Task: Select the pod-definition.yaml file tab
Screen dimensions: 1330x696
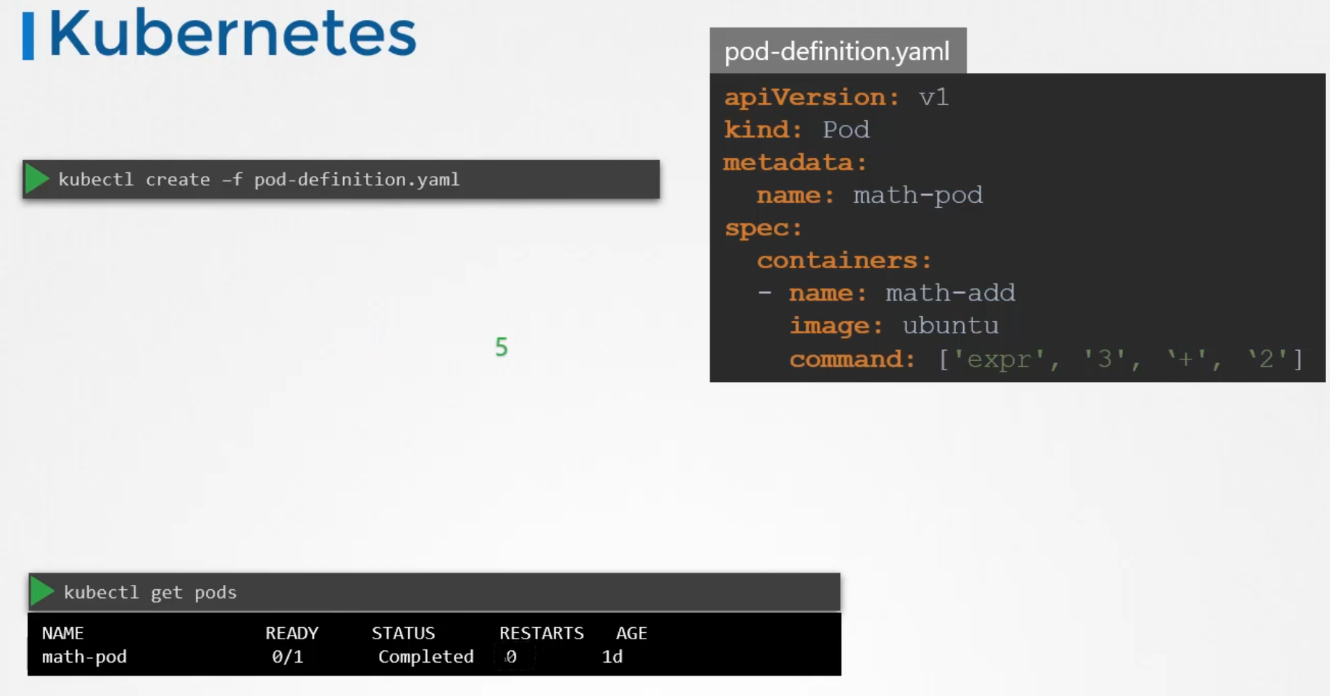Action: coord(837,51)
